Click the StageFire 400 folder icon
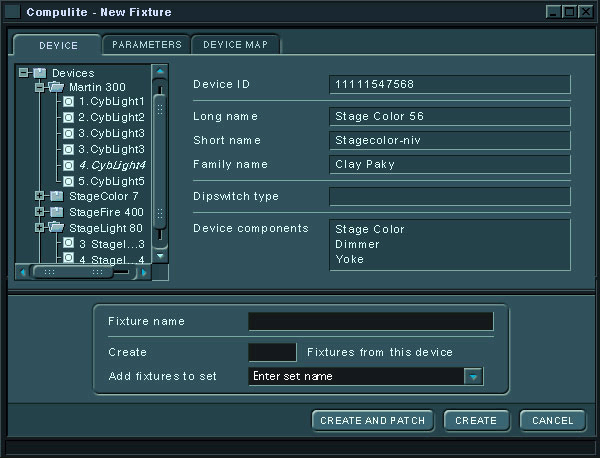 coord(56,212)
